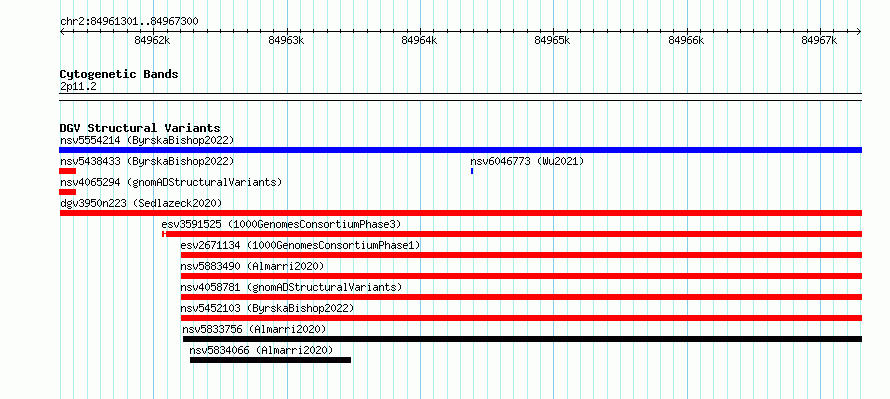Open nsv5883490 (Almarri2020) label
The image size is (890, 399).
point(252,266)
